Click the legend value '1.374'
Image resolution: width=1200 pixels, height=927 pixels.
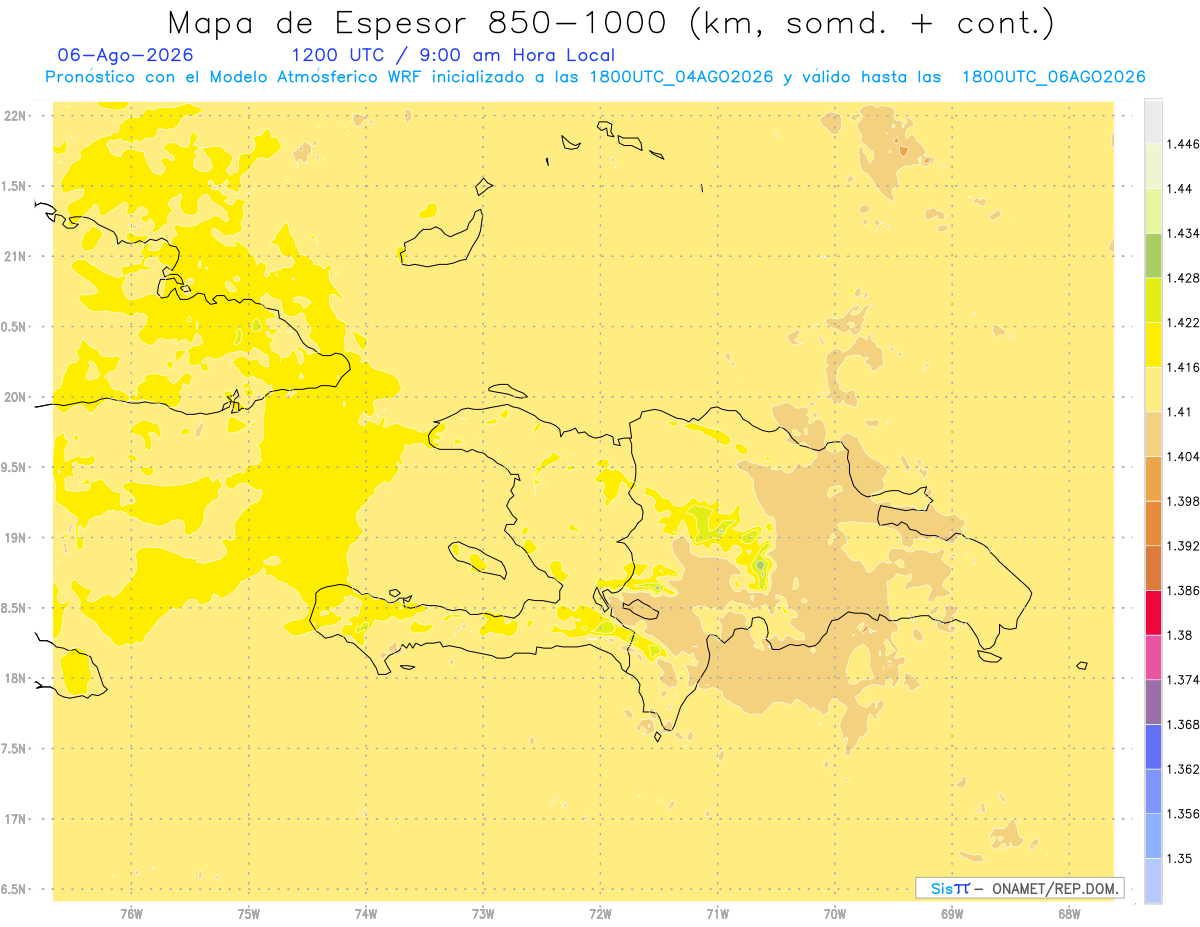(1183, 680)
